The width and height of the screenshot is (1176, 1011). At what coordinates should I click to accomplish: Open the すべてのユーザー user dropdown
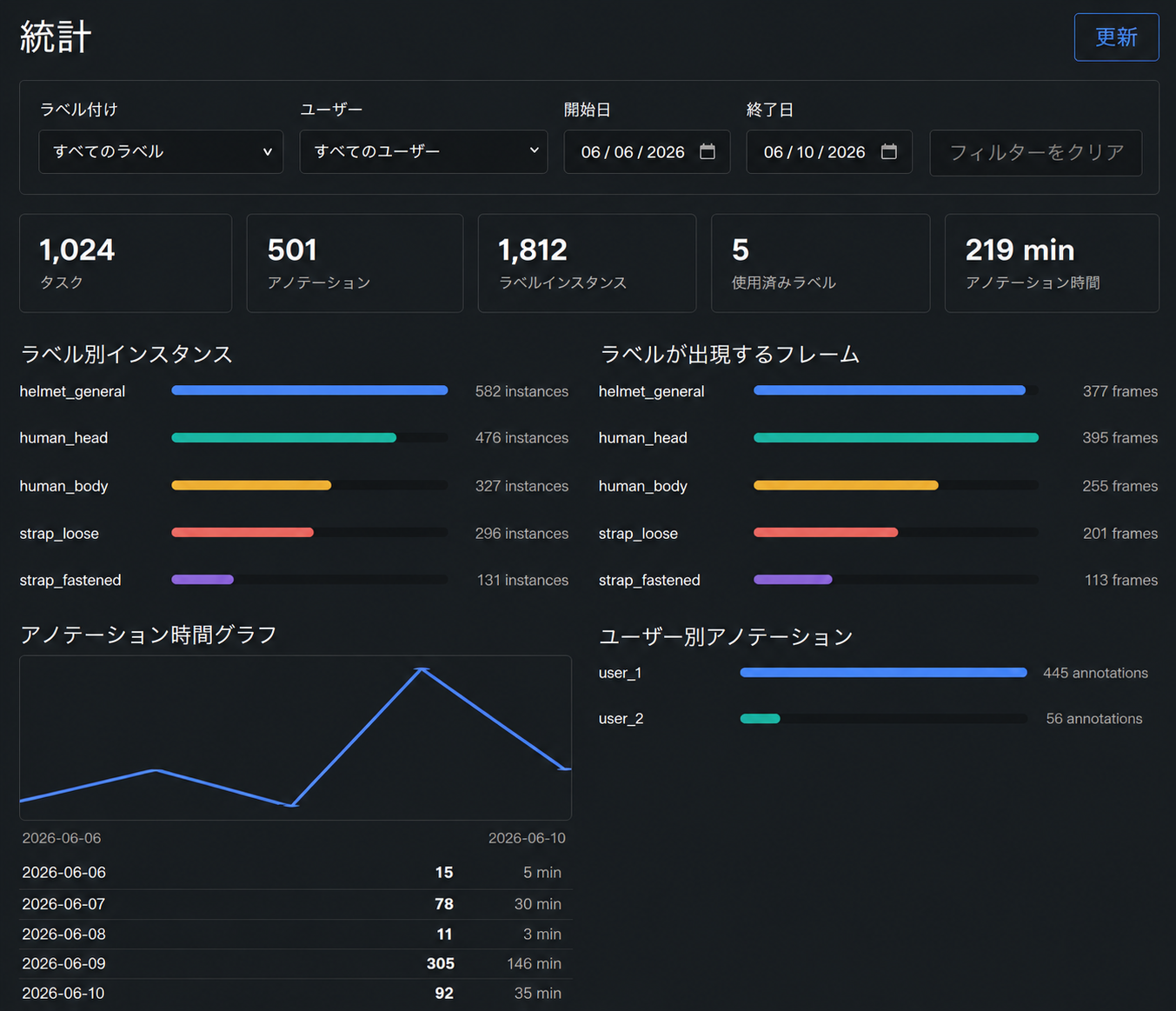point(423,152)
